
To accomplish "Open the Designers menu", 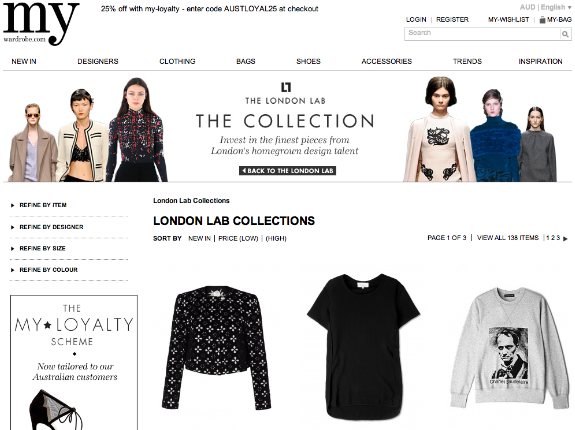I will point(98,61).
